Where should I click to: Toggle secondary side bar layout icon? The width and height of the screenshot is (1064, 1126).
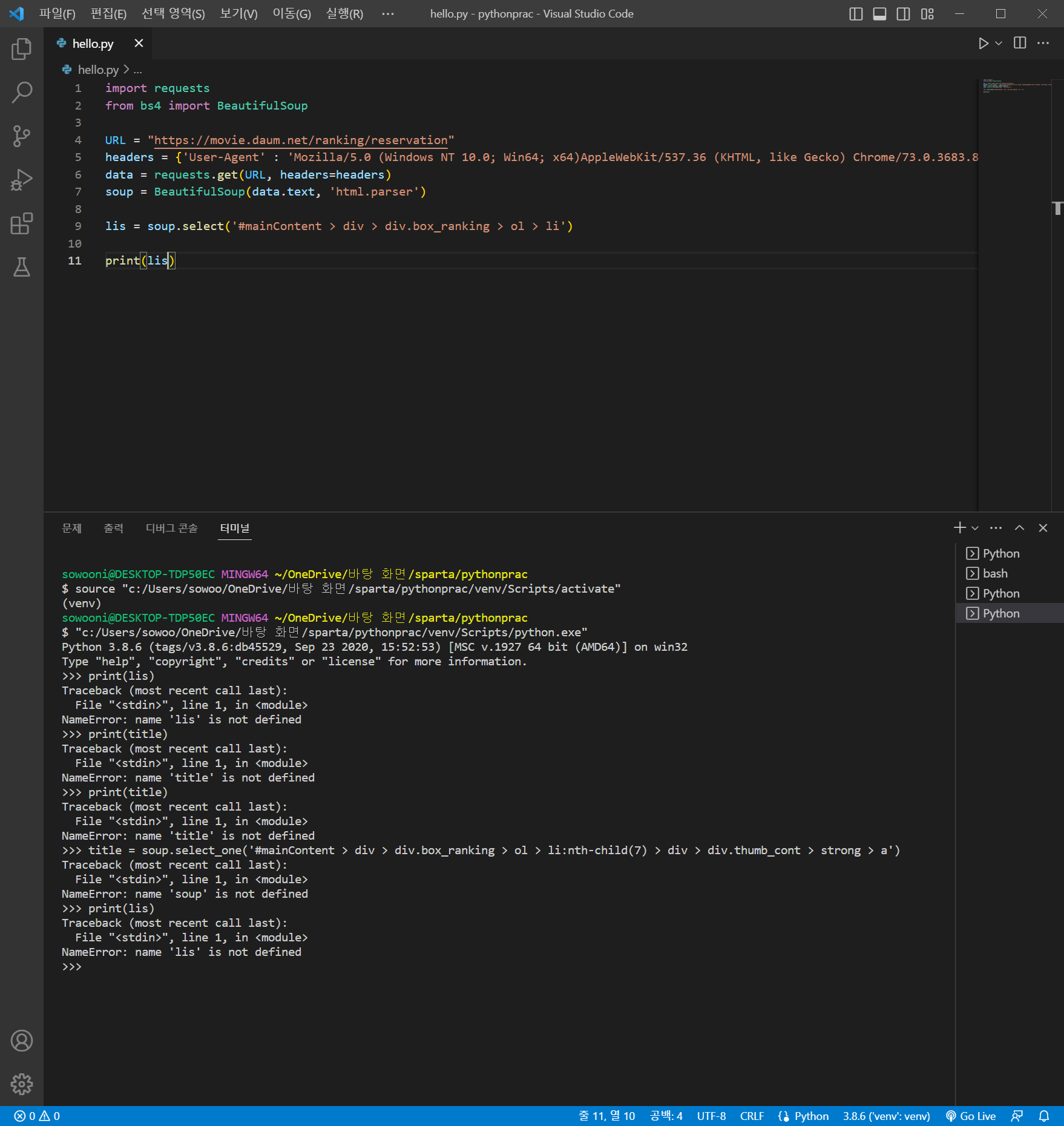tap(903, 13)
